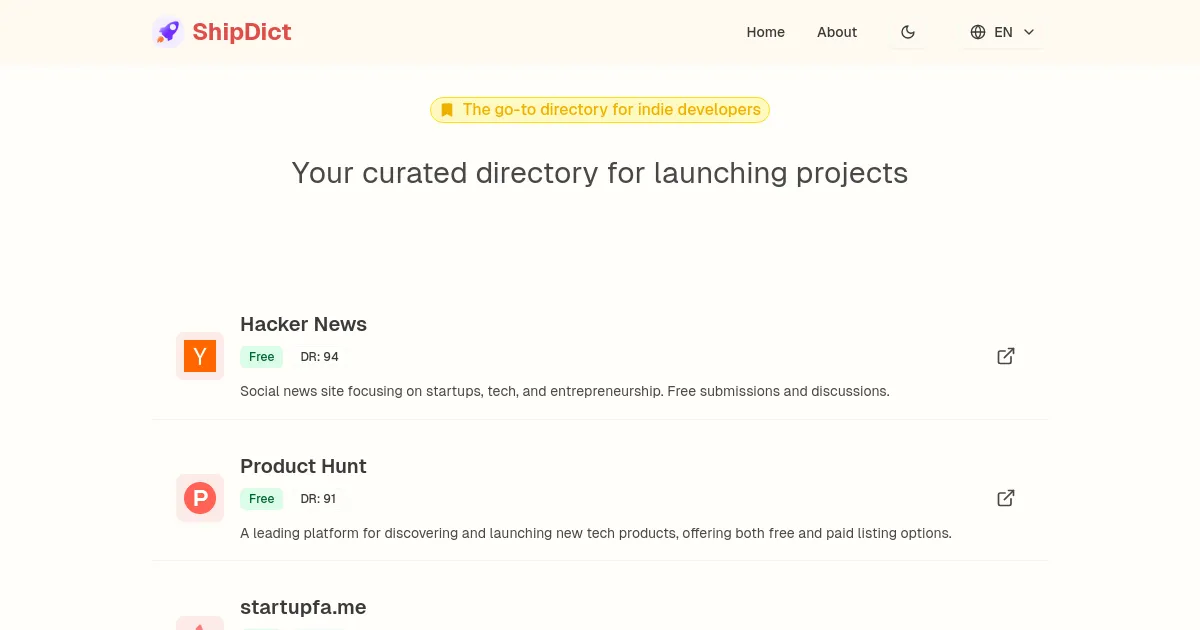This screenshot has height=630, width=1200.
Task: Click the ShipDict rocket logo icon
Action: click(168, 32)
